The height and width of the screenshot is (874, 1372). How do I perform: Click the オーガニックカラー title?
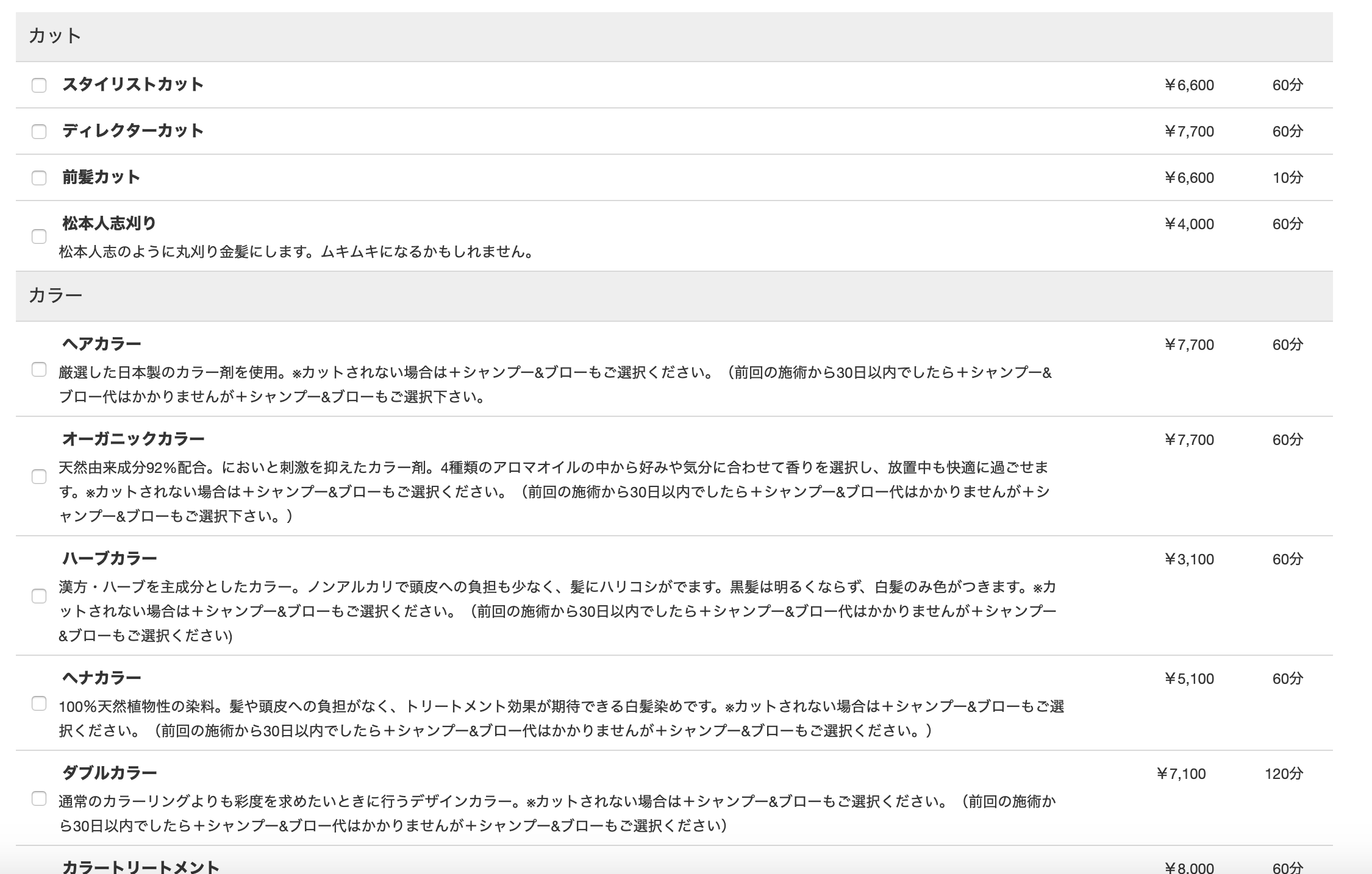point(134,439)
